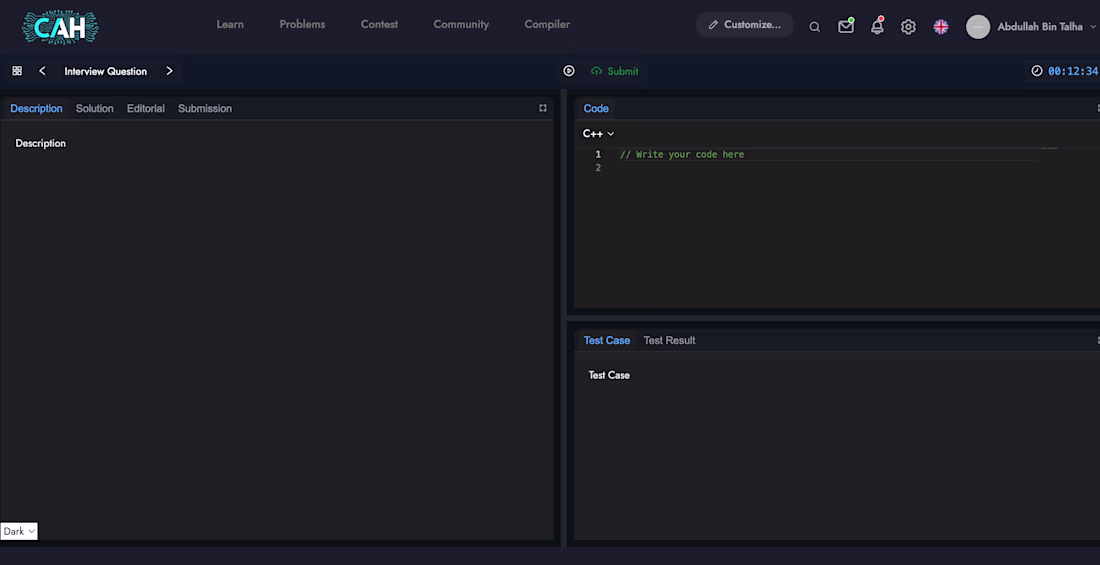Open the search icon in header
This screenshot has width=1100, height=565.
coord(814,27)
